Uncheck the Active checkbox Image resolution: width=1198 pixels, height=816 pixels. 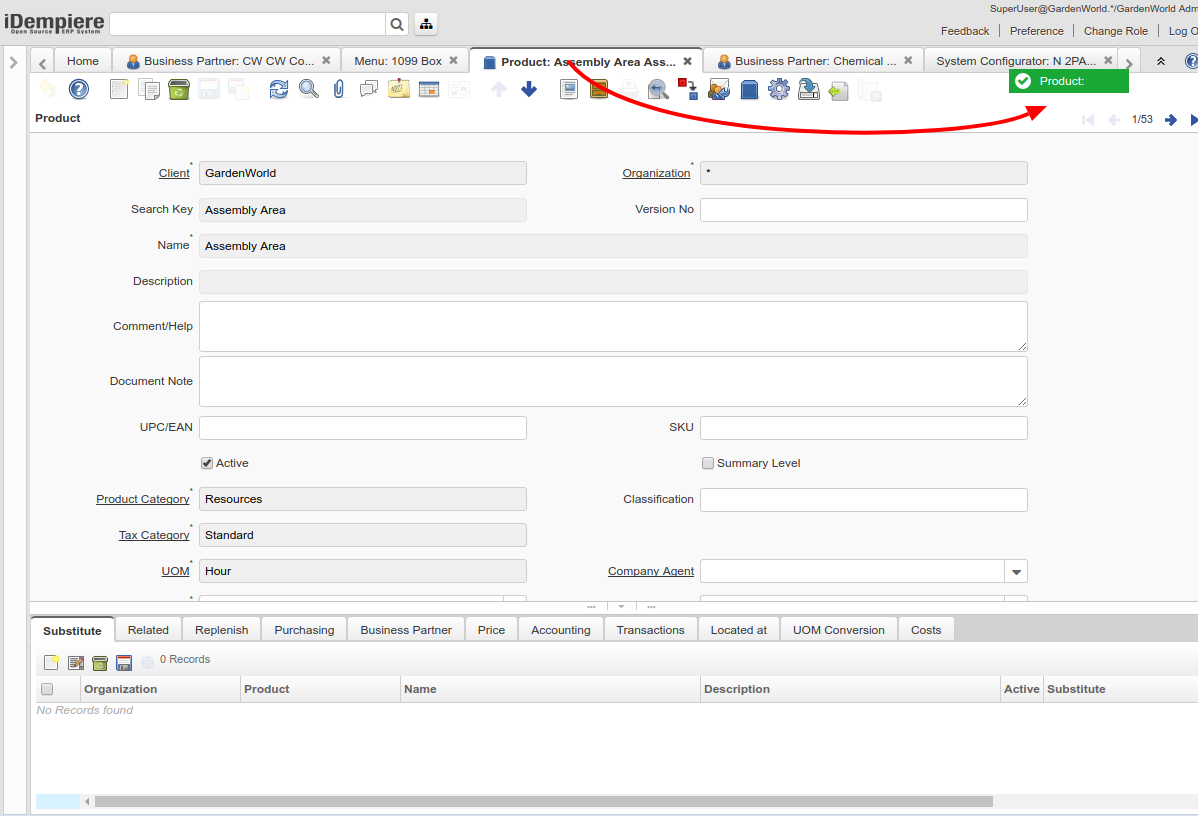pyautogui.click(x=207, y=463)
